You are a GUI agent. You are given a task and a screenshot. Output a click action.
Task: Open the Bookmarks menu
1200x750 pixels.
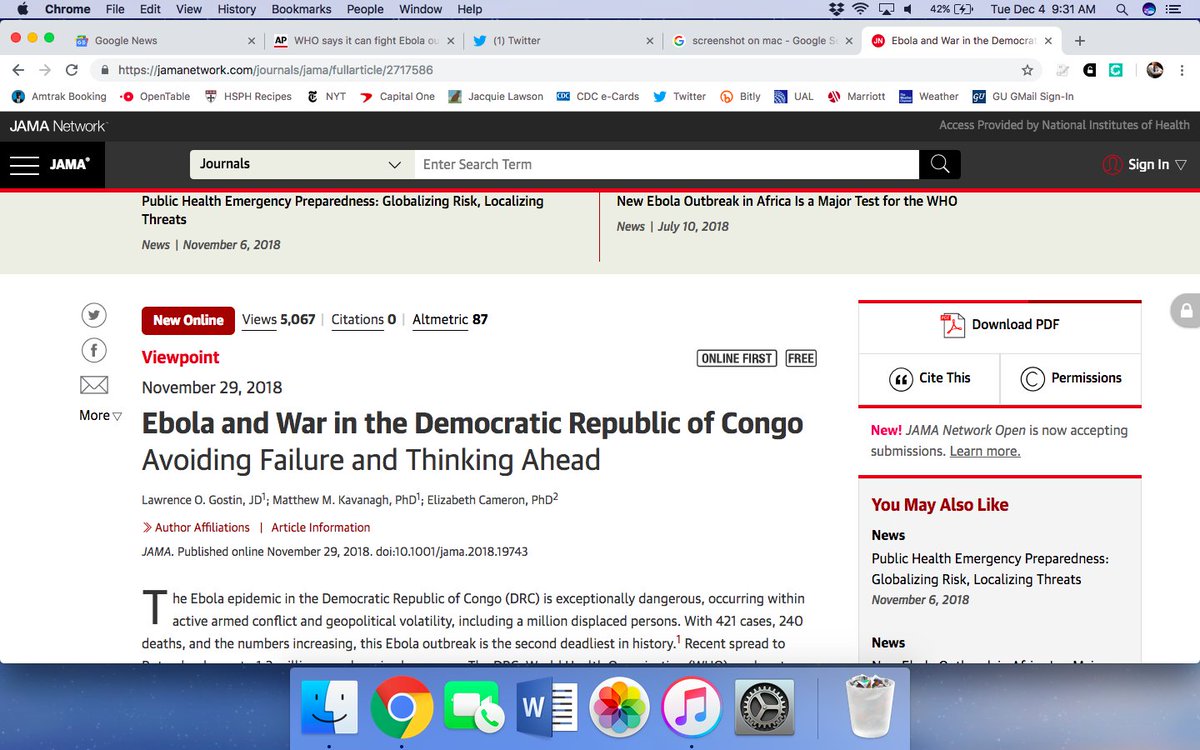[302, 9]
